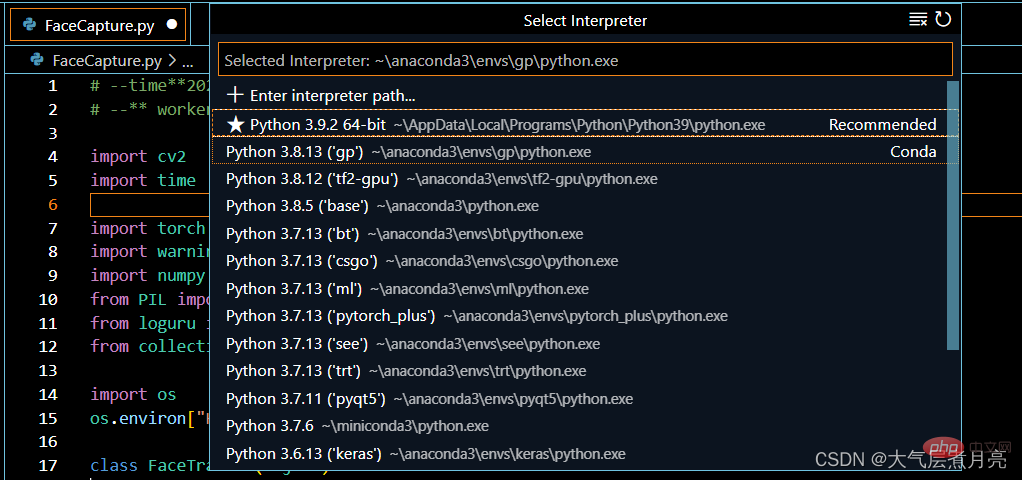Choose Enter interpreter path option
This screenshot has height=480, width=1022.
[332, 95]
